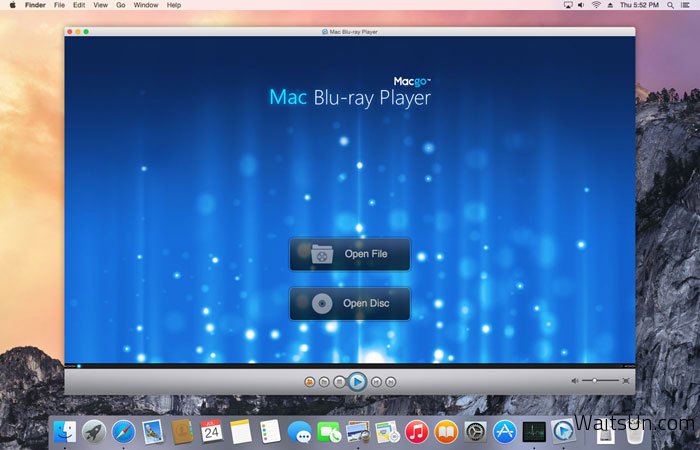Viewport: 700px width, 450px height.
Task: Open the Go menu
Action: [120, 5]
